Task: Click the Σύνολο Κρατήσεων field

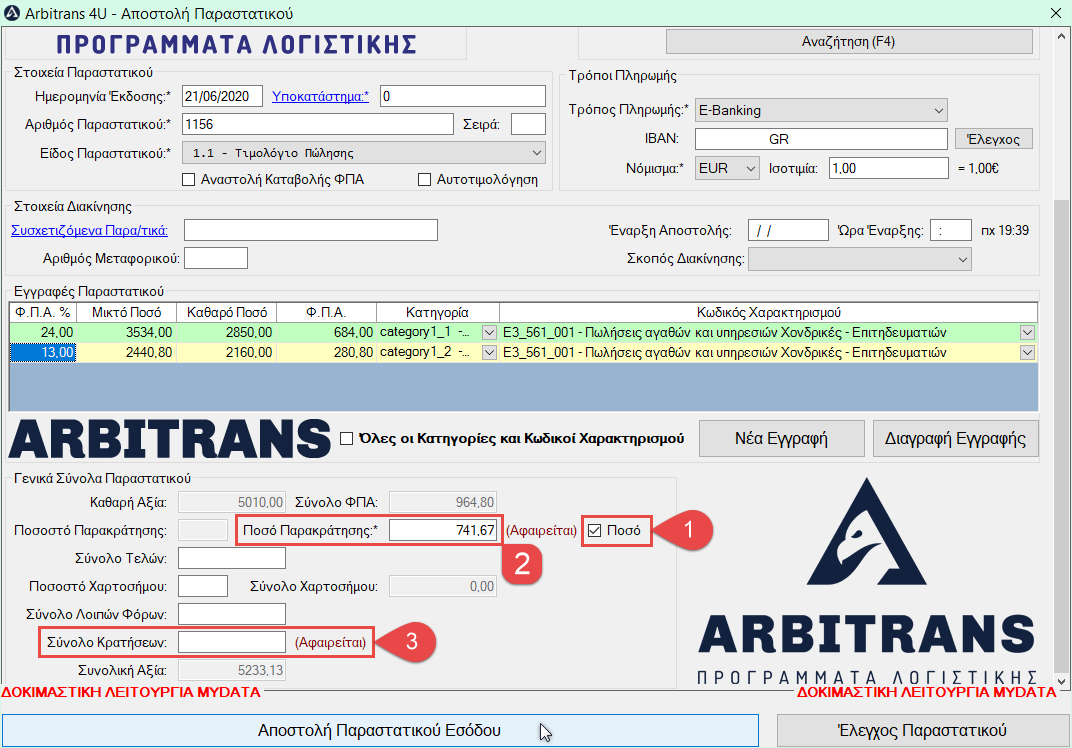Action: pyautogui.click(x=232, y=643)
